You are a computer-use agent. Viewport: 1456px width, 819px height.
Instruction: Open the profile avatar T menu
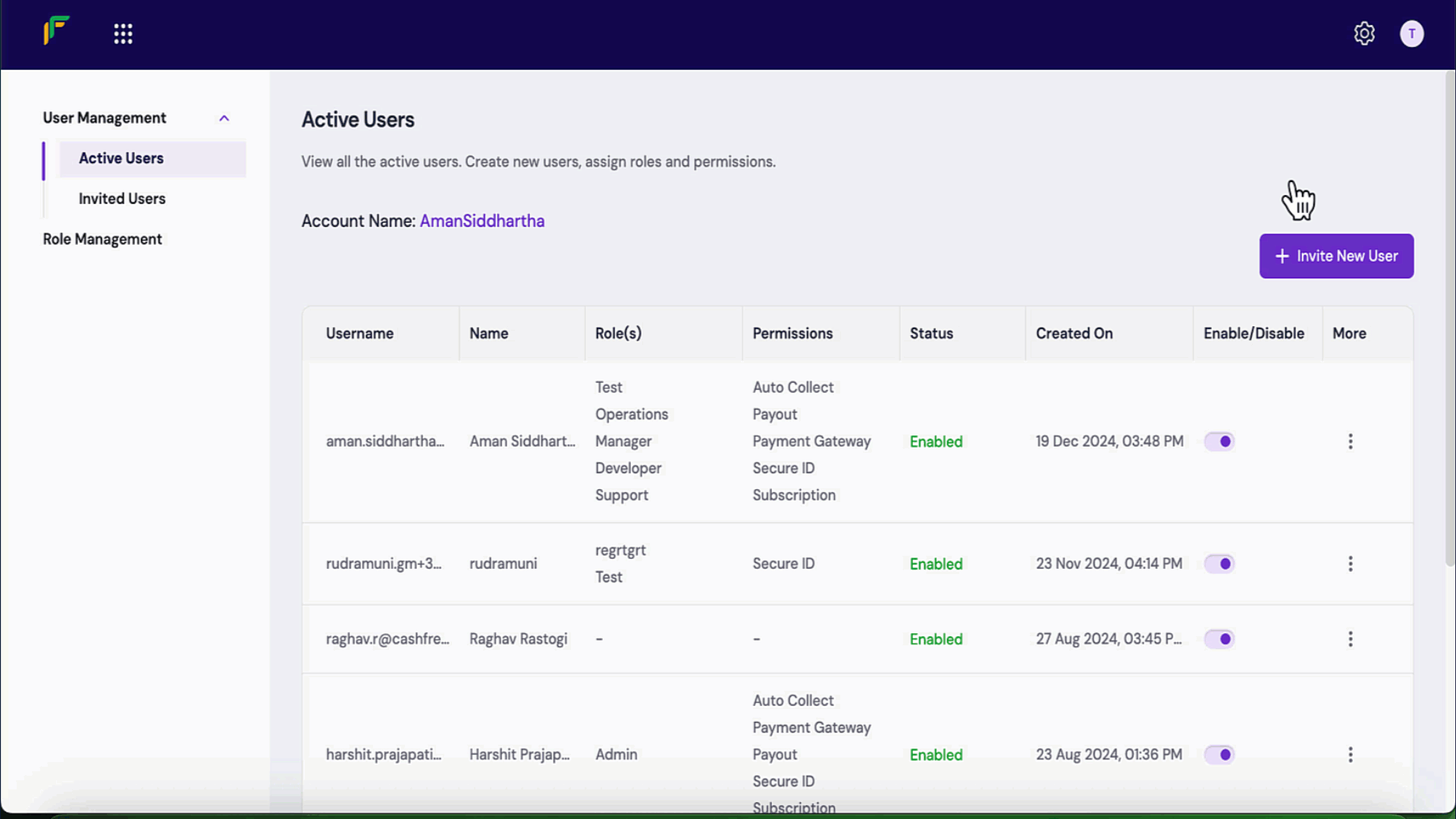coord(1411,33)
